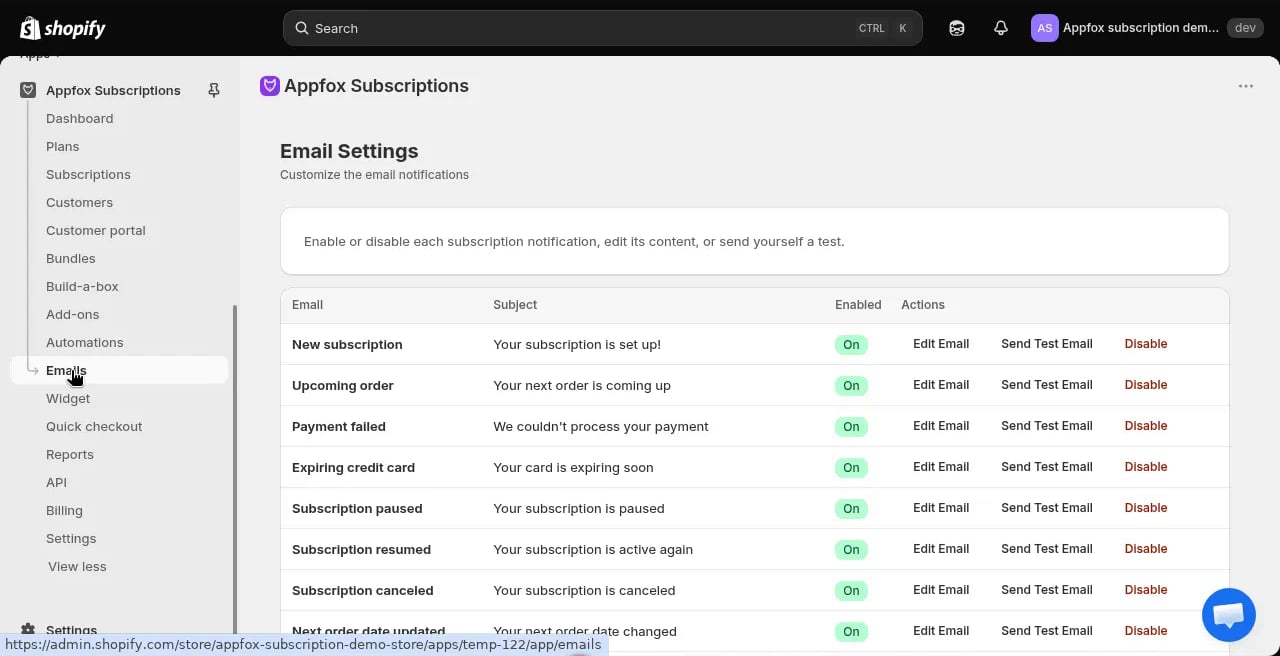Unpin Appfox Subscriptions with the pin icon

pyautogui.click(x=213, y=90)
